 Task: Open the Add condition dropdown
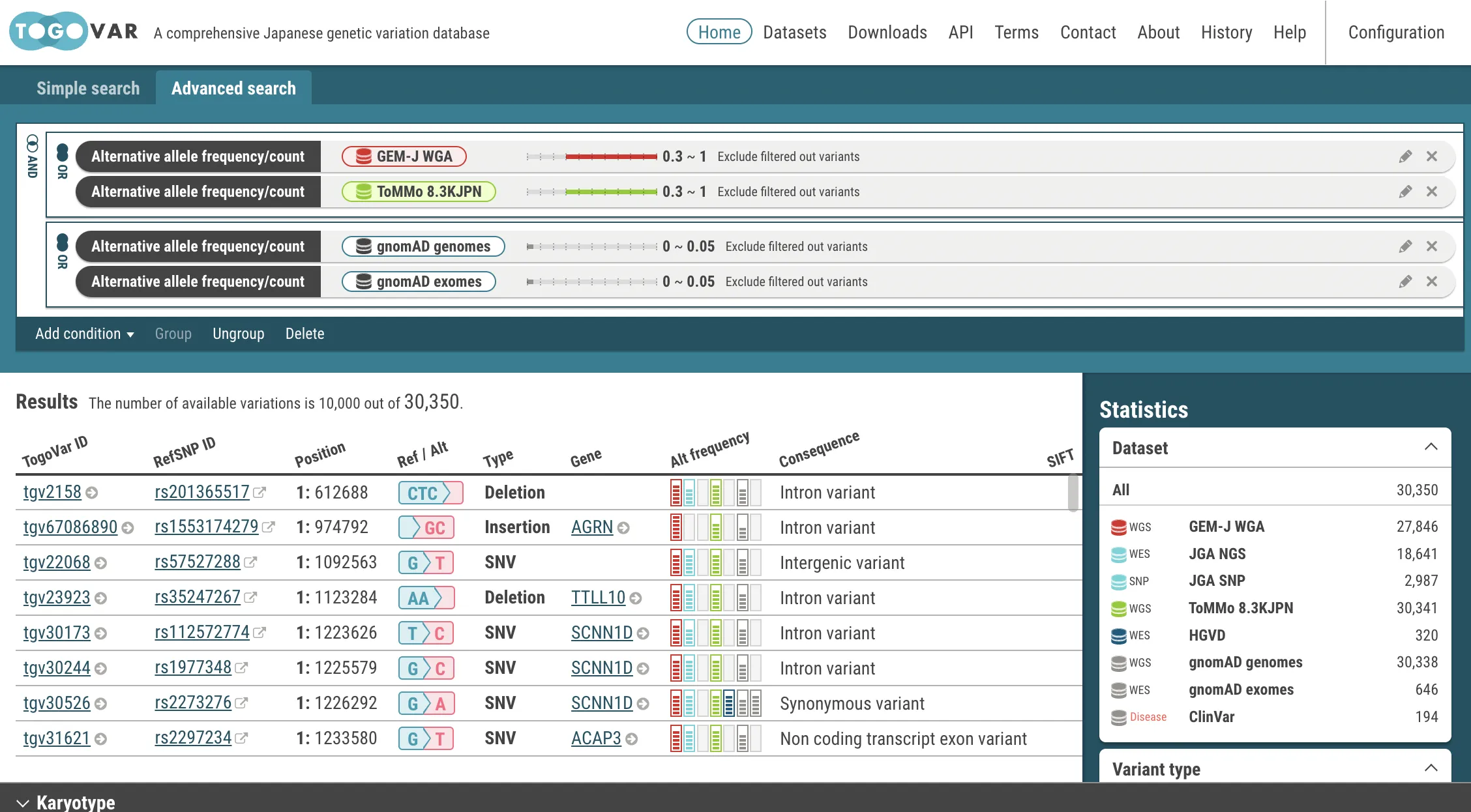pos(84,334)
